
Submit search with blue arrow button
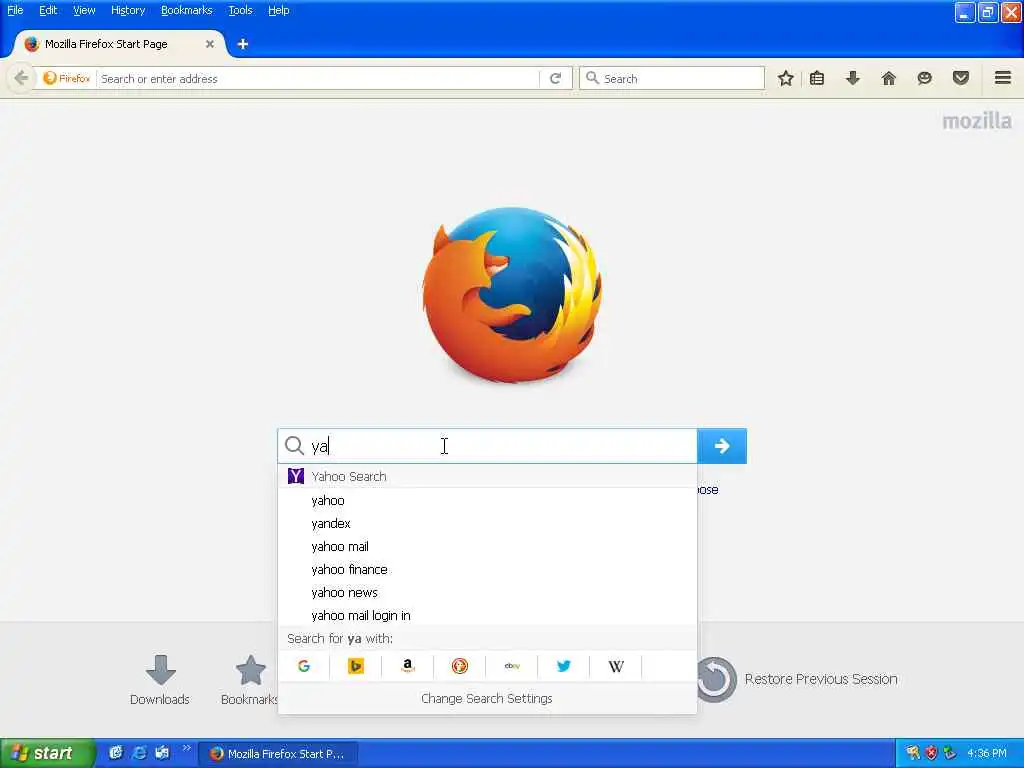pos(722,446)
